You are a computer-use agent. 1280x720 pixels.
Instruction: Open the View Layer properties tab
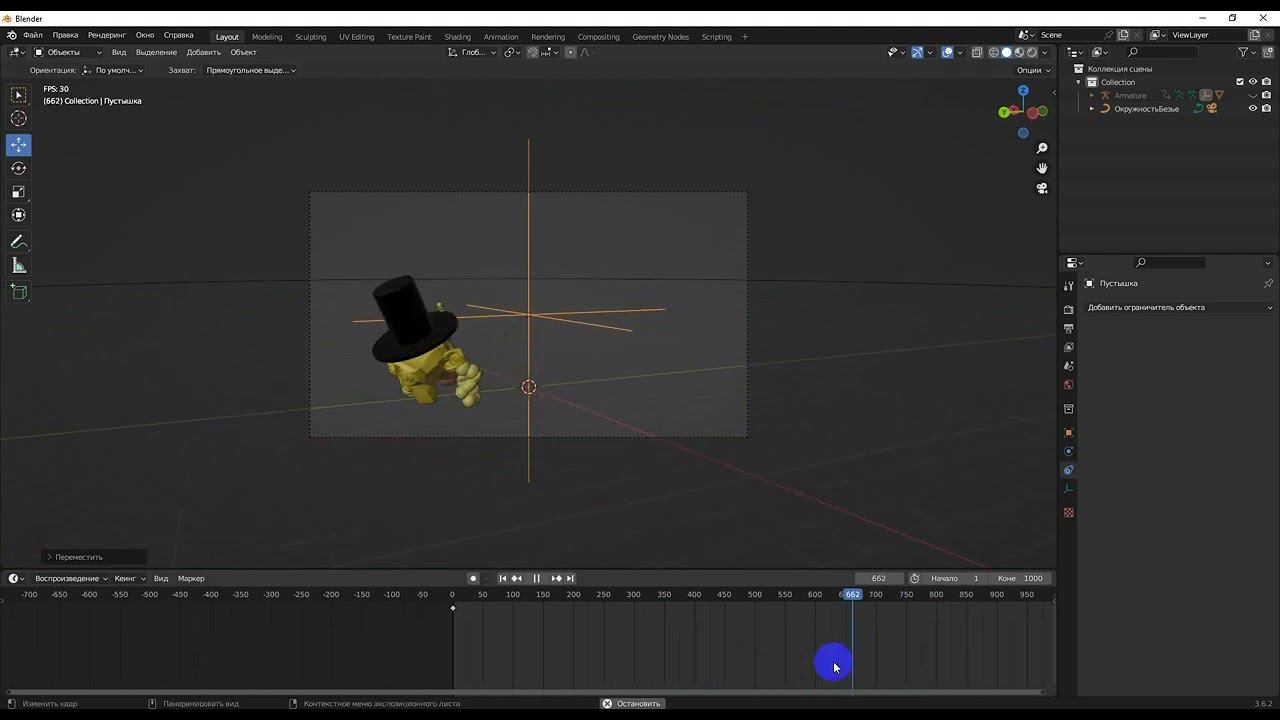tap(1068, 347)
